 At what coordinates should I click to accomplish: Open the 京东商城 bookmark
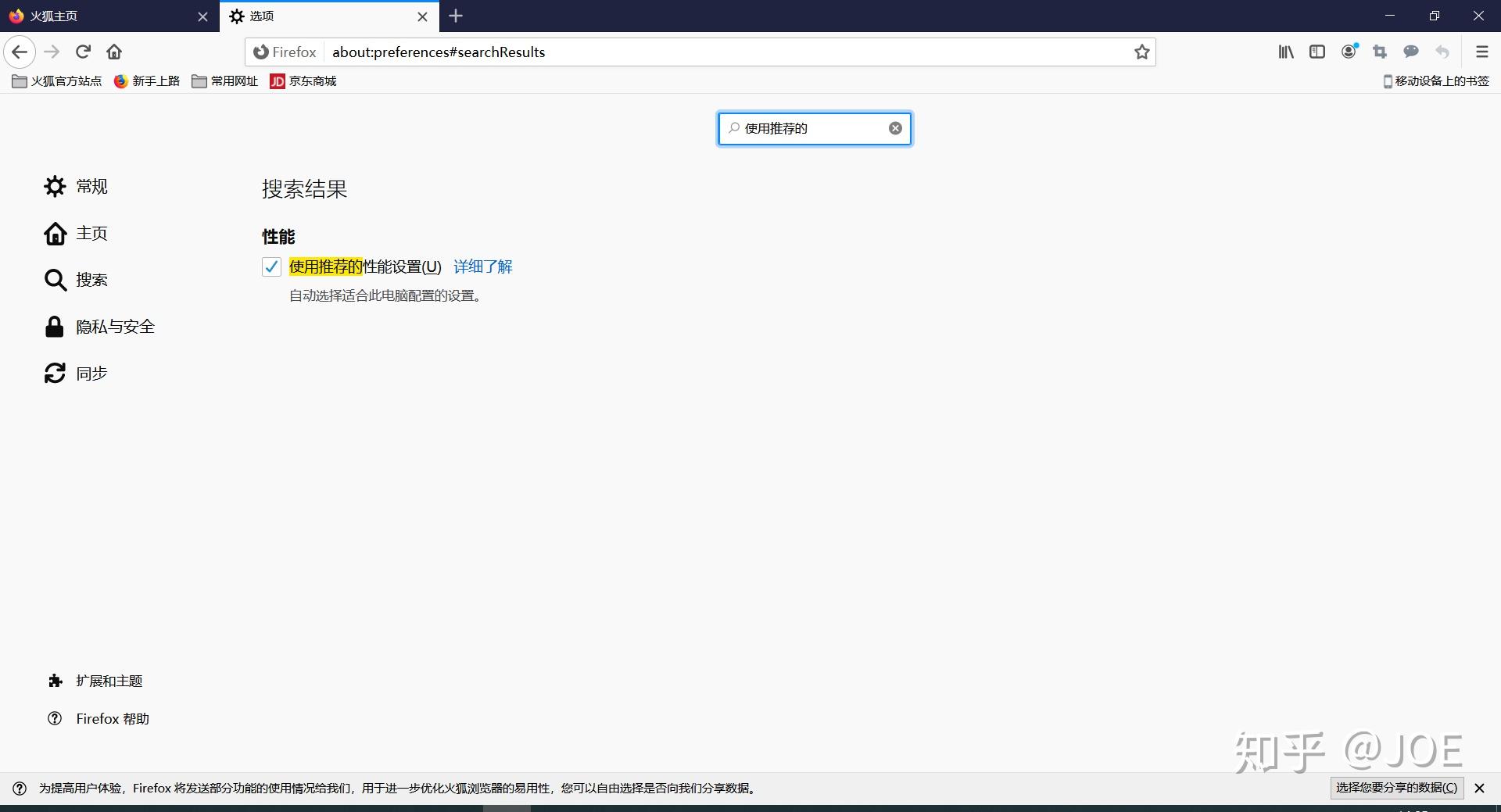point(303,81)
